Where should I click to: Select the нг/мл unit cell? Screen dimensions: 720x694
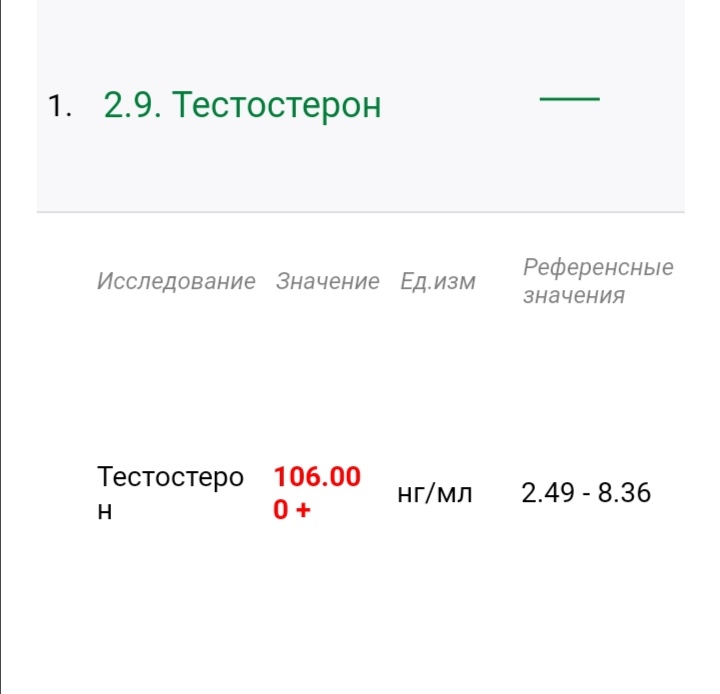(434, 493)
